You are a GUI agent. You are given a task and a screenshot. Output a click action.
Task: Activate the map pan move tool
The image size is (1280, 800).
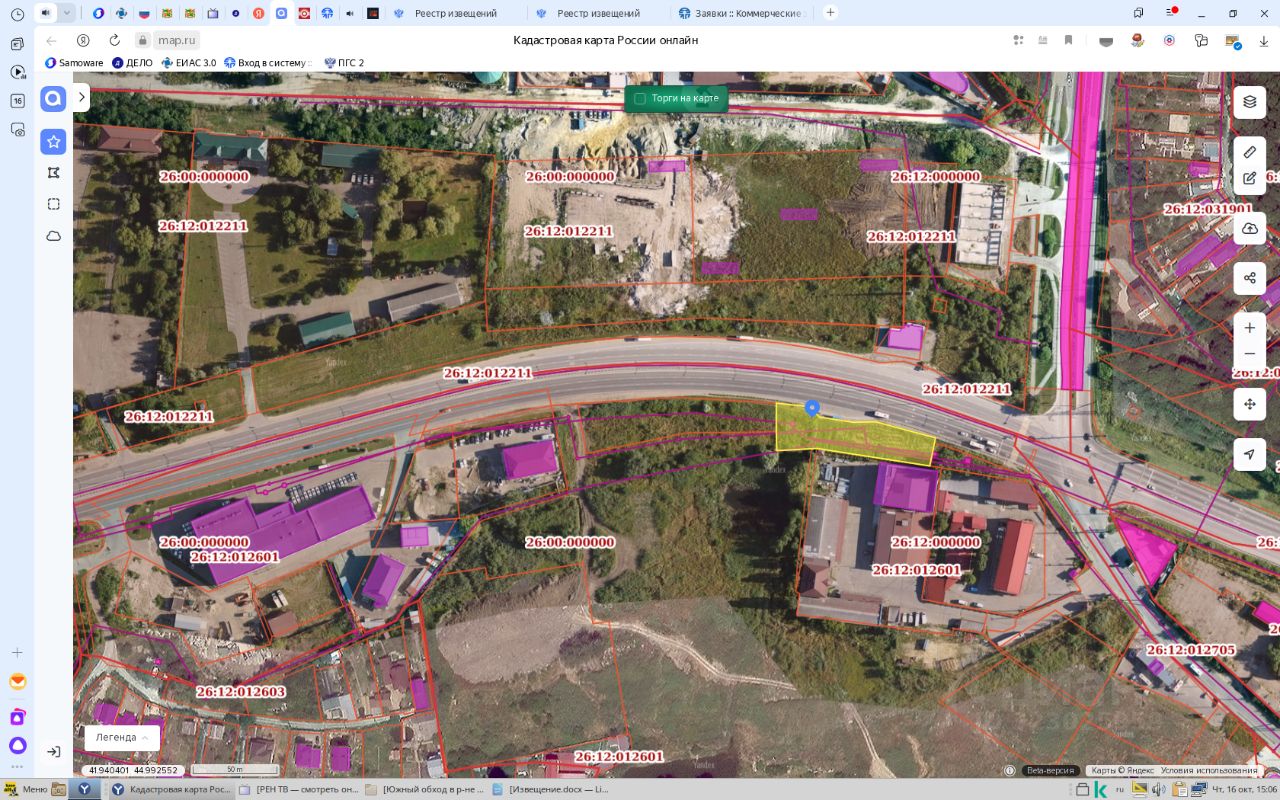click(1249, 404)
